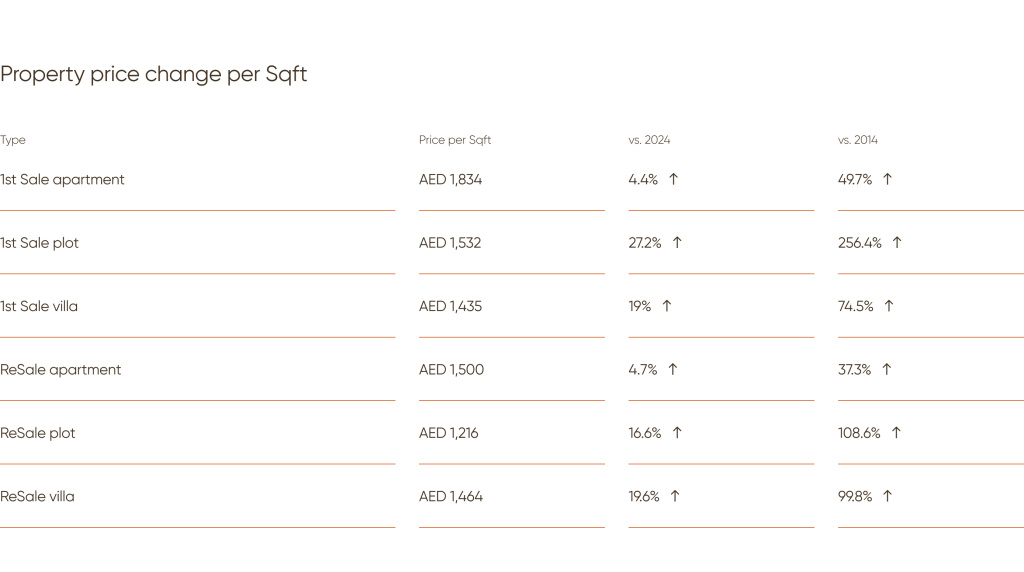
Task: Click up arrow next to 49.7% value
Action: pyautogui.click(x=888, y=179)
